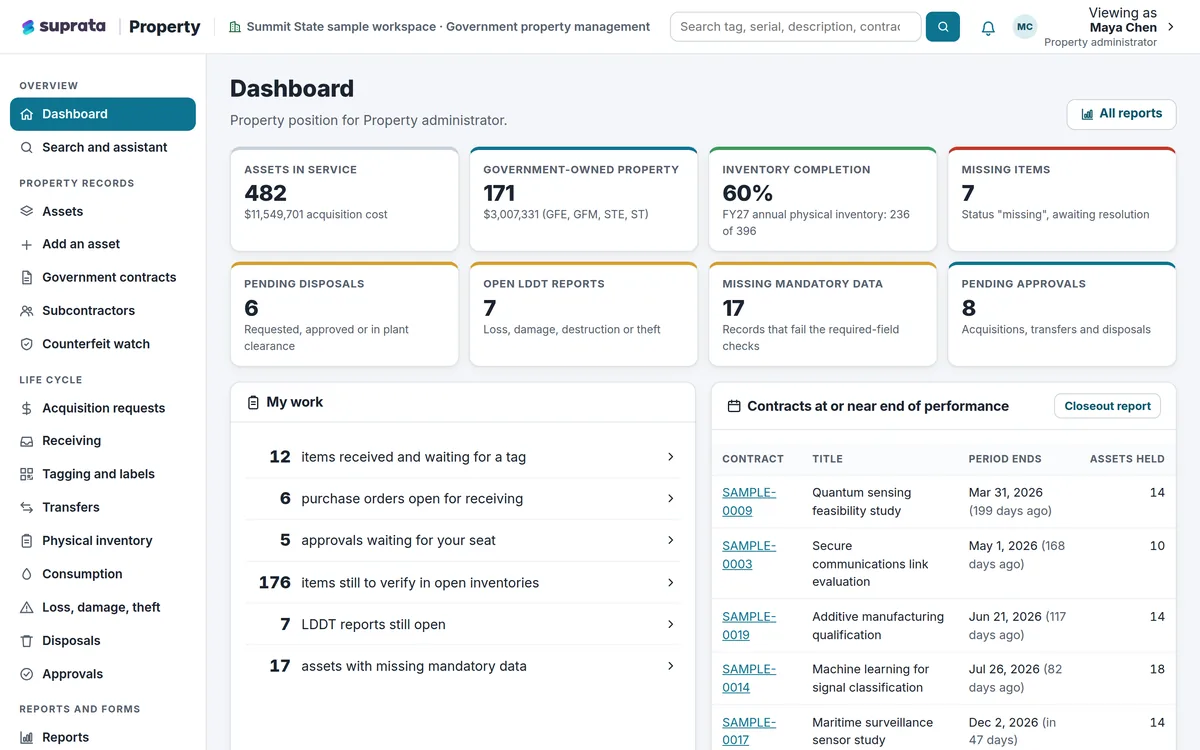Select Add an asset
Screen dimensions: 1200x750
tap(103, 244)
